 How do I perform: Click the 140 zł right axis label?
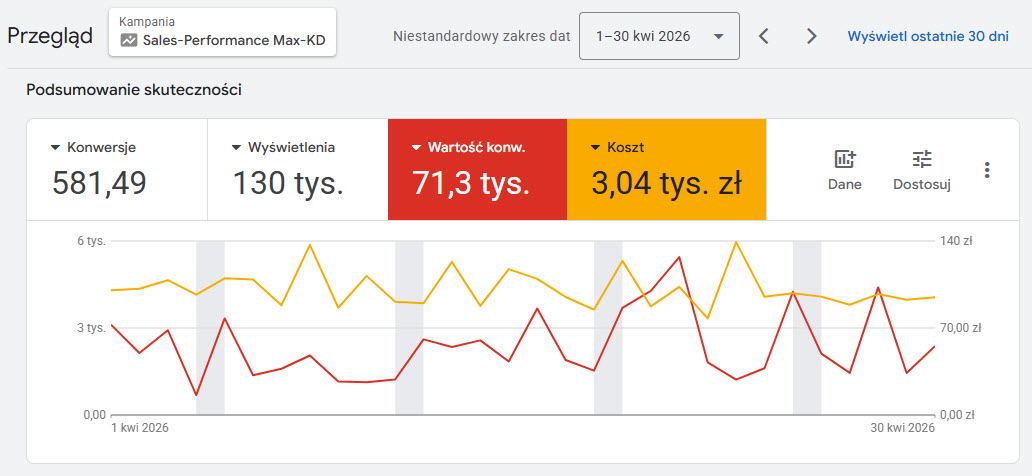tap(958, 241)
